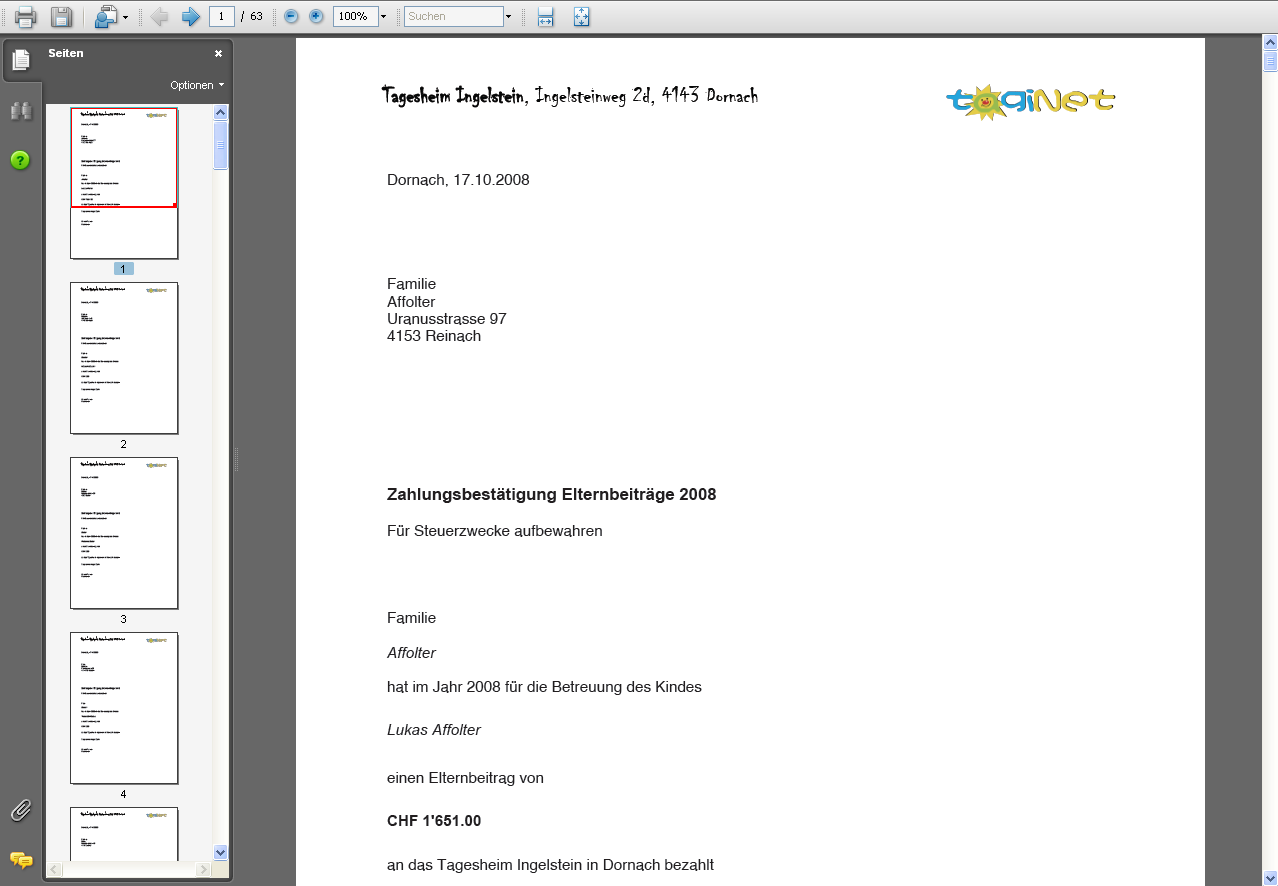Click the Print icon in toolbar
This screenshot has height=886, width=1278.
coord(25,16)
